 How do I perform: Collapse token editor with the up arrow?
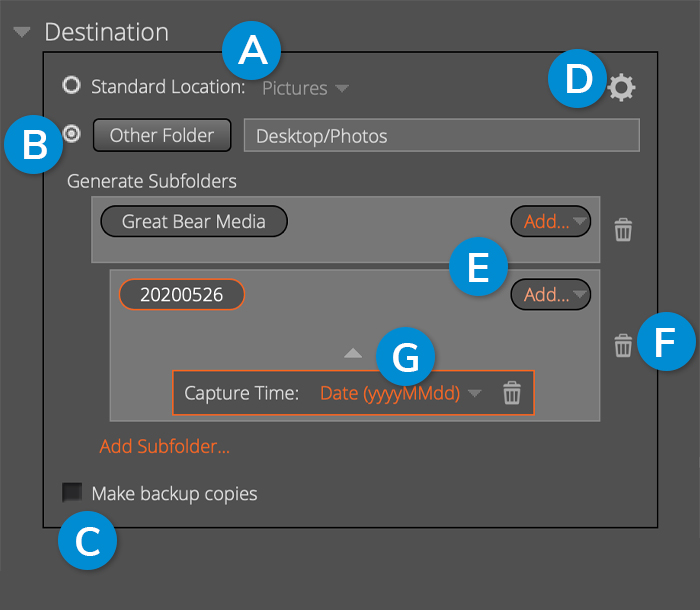[x=353, y=353]
